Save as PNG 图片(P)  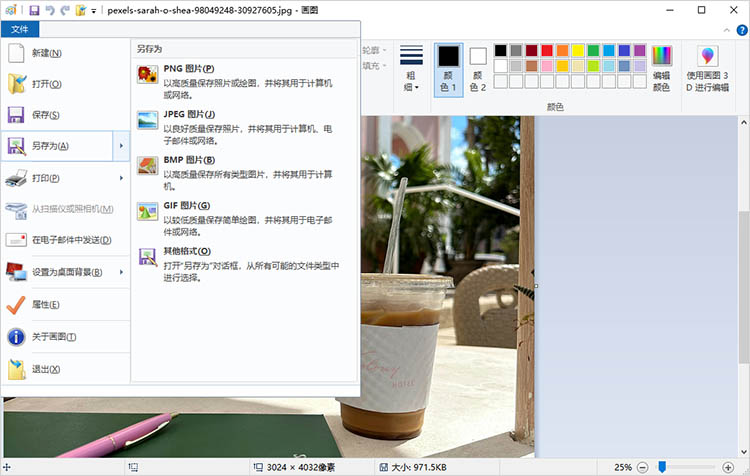pyautogui.click(x=245, y=82)
